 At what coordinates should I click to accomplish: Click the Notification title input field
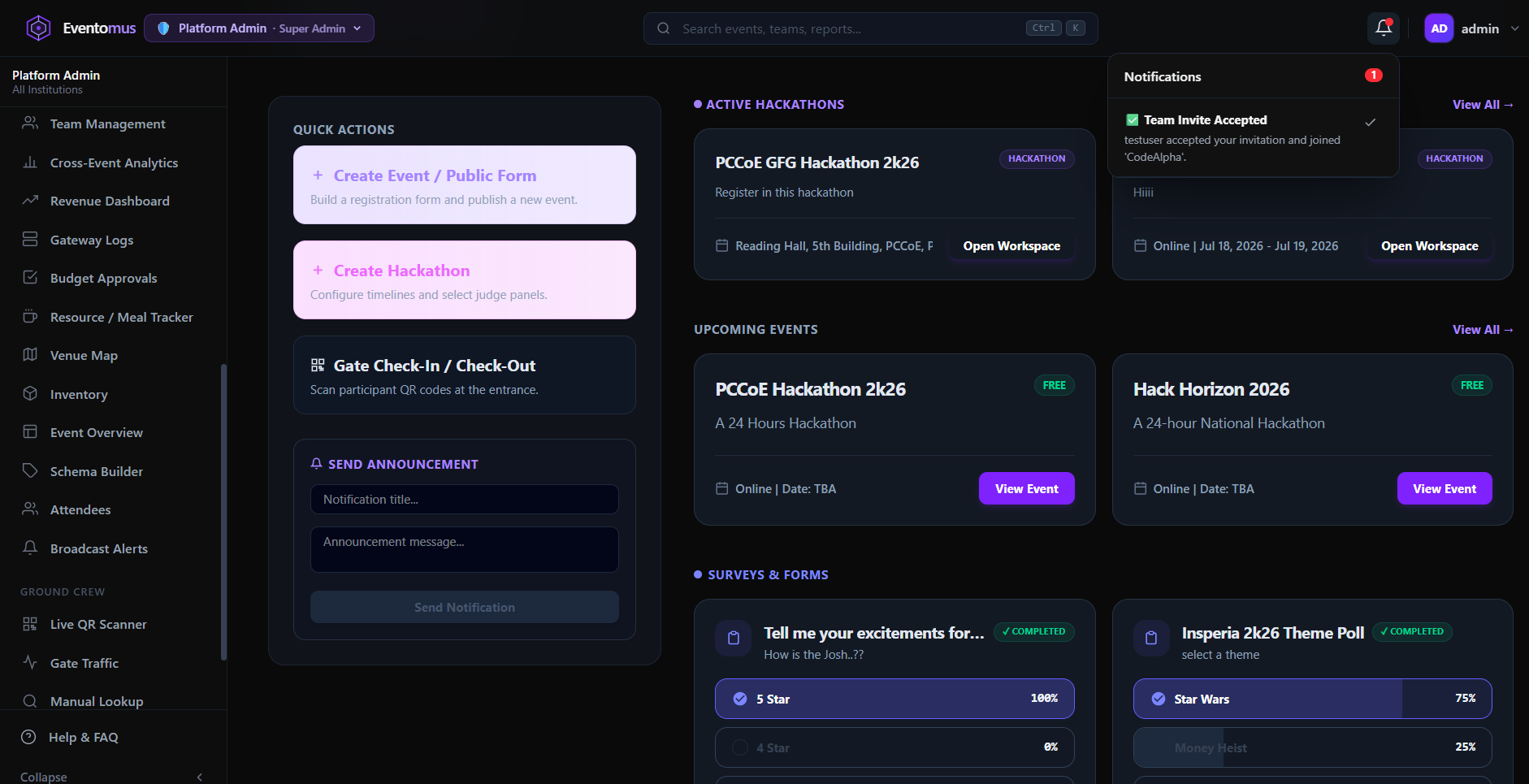pos(464,500)
